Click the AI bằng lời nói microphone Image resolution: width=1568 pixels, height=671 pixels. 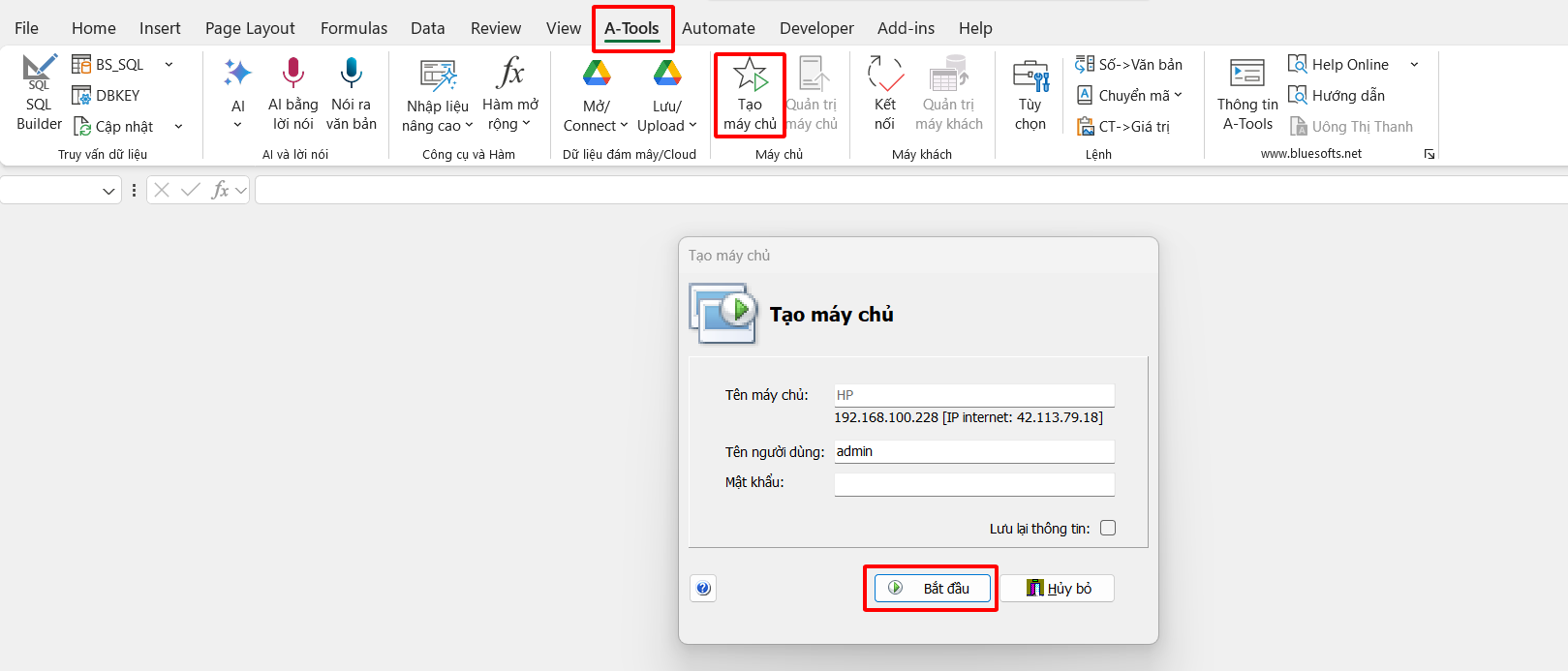coord(292,73)
